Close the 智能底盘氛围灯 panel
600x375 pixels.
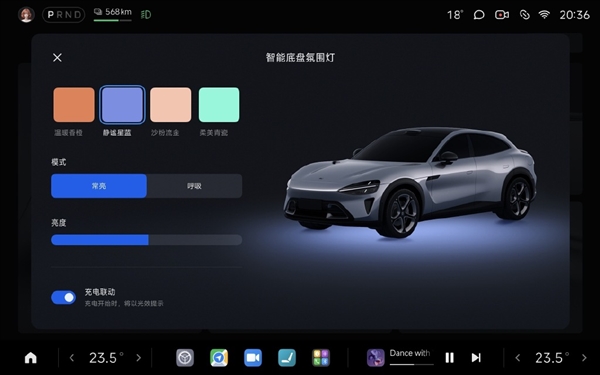(x=57, y=57)
